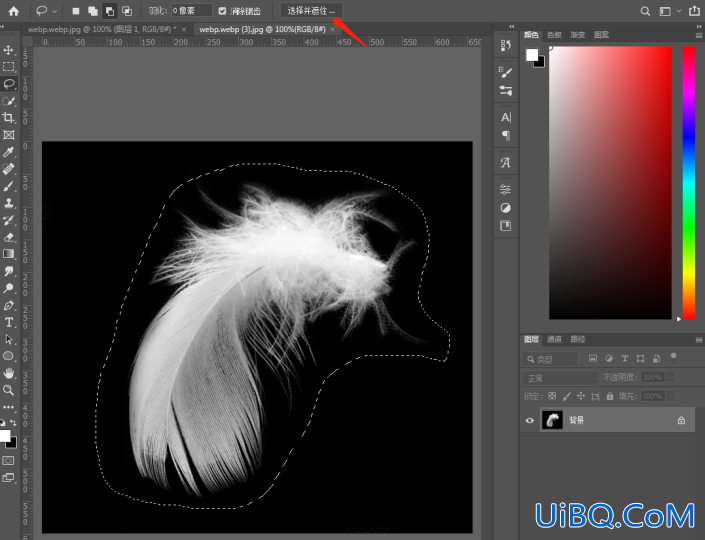705x540 pixels.
Task: Switch to the 色板 Swatches tab
Action: pos(554,35)
